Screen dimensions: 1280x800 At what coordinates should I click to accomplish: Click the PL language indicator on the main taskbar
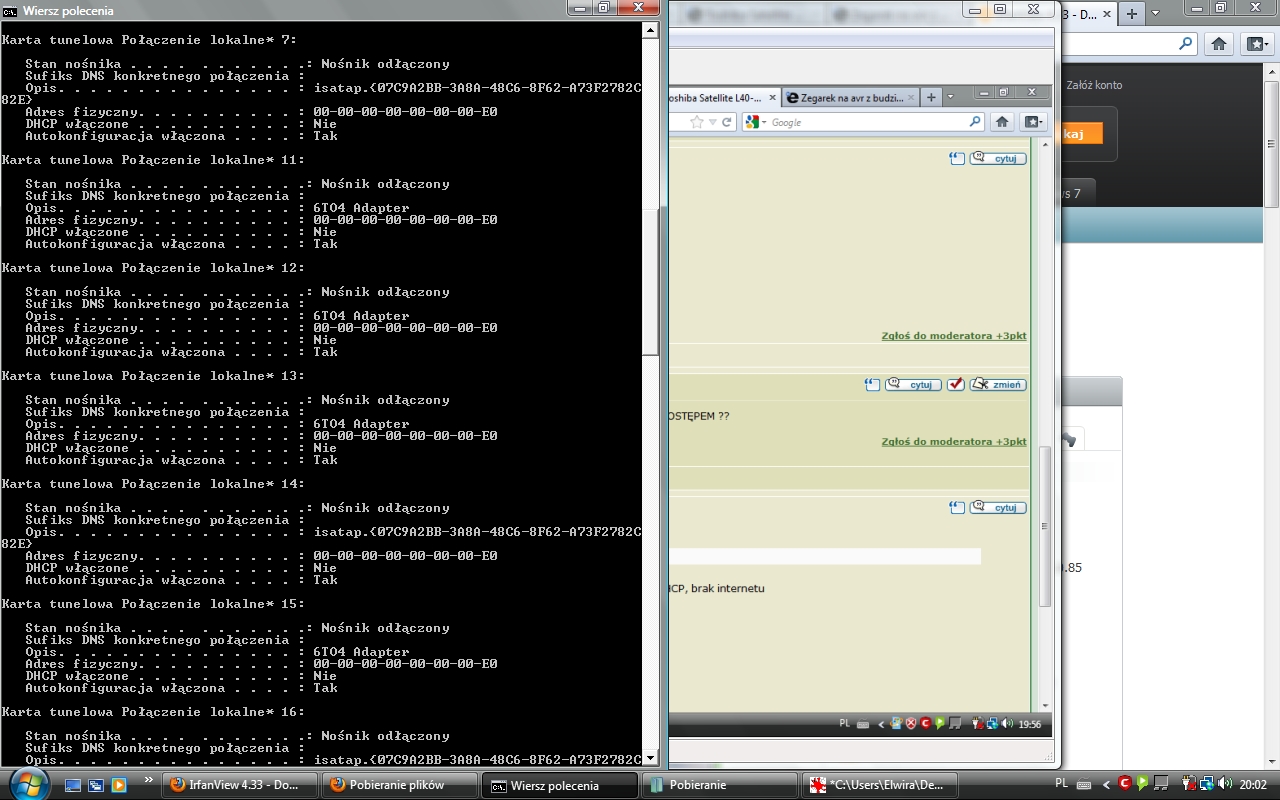tap(1062, 783)
